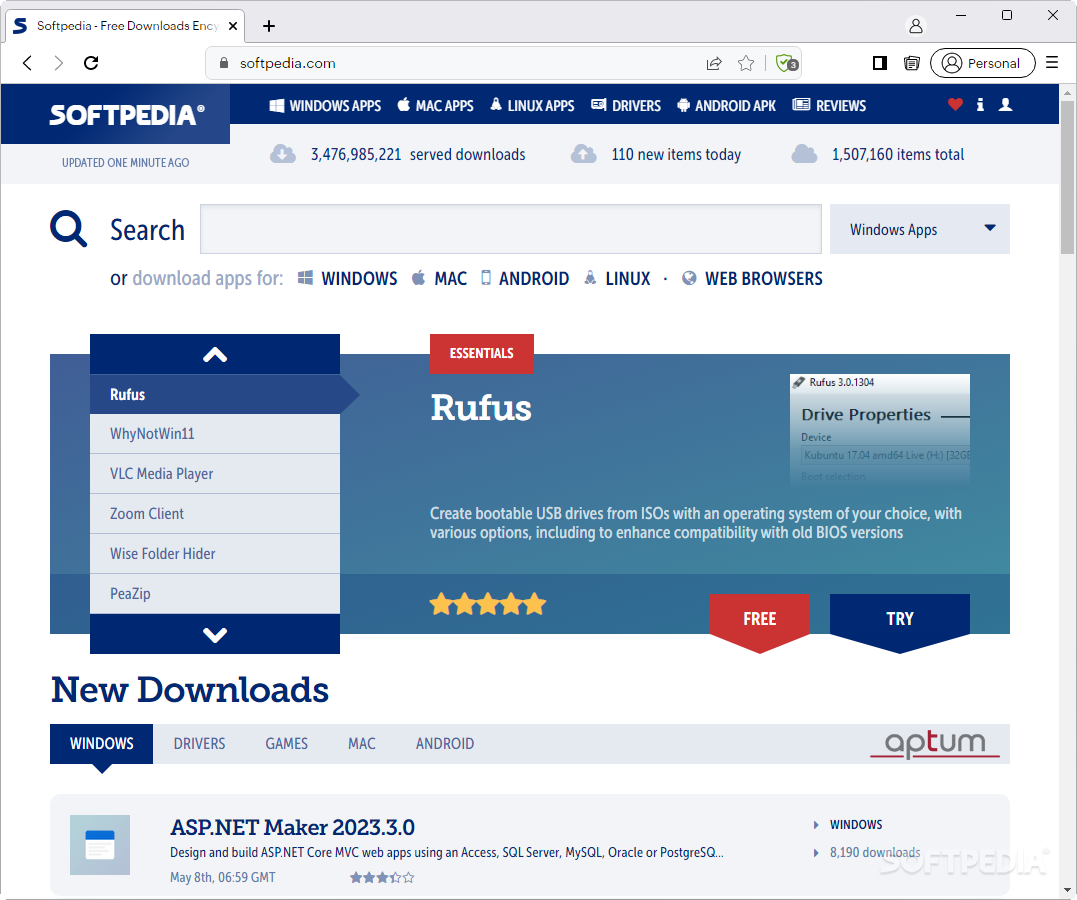Open the Linux Apps menu
The width and height of the screenshot is (1077, 900).
532,106
